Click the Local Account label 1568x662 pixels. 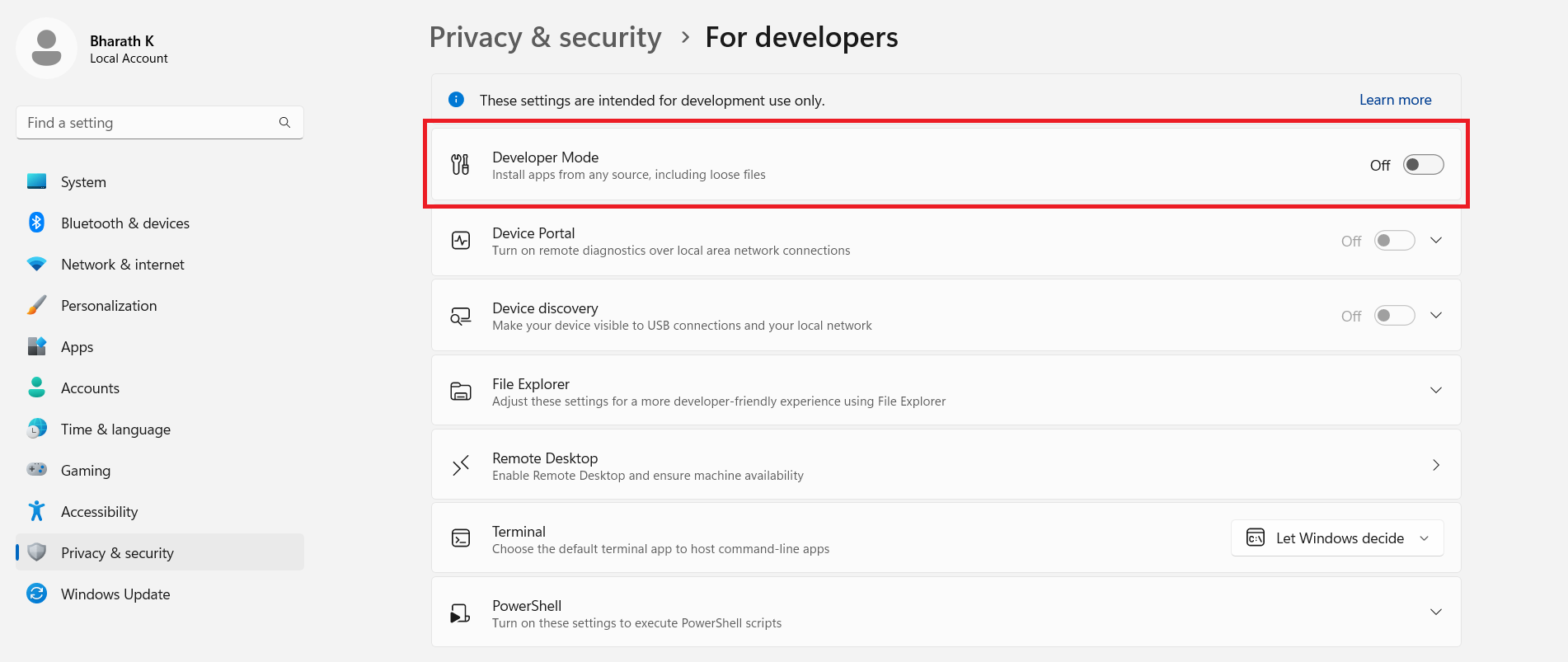pyautogui.click(x=129, y=59)
